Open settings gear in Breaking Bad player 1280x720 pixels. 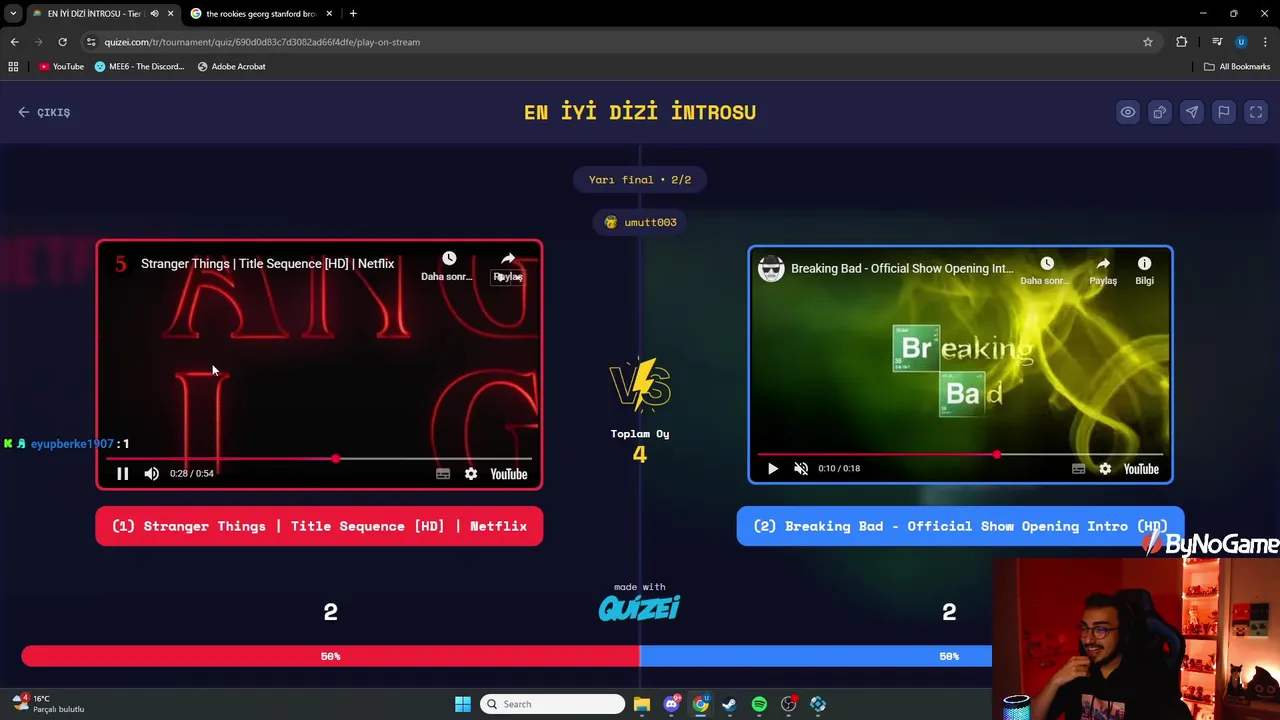tap(1105, 468)
